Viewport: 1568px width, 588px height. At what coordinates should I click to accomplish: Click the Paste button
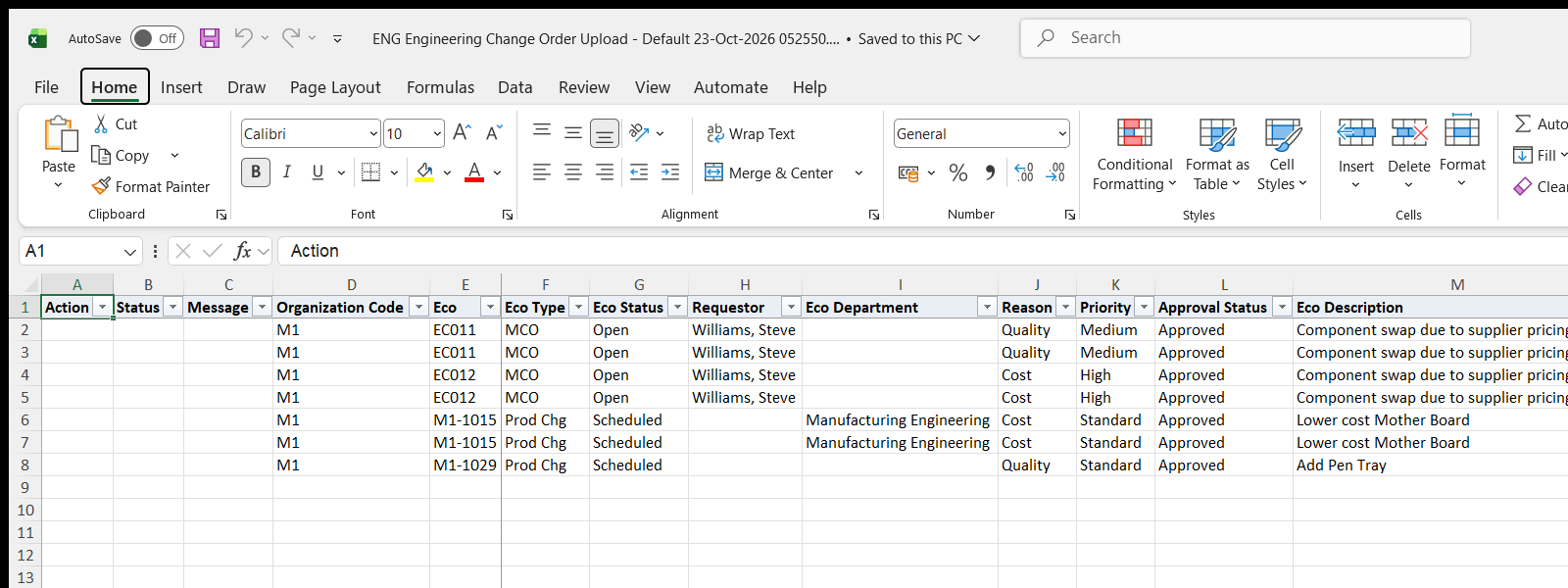(x=59, y=143)
